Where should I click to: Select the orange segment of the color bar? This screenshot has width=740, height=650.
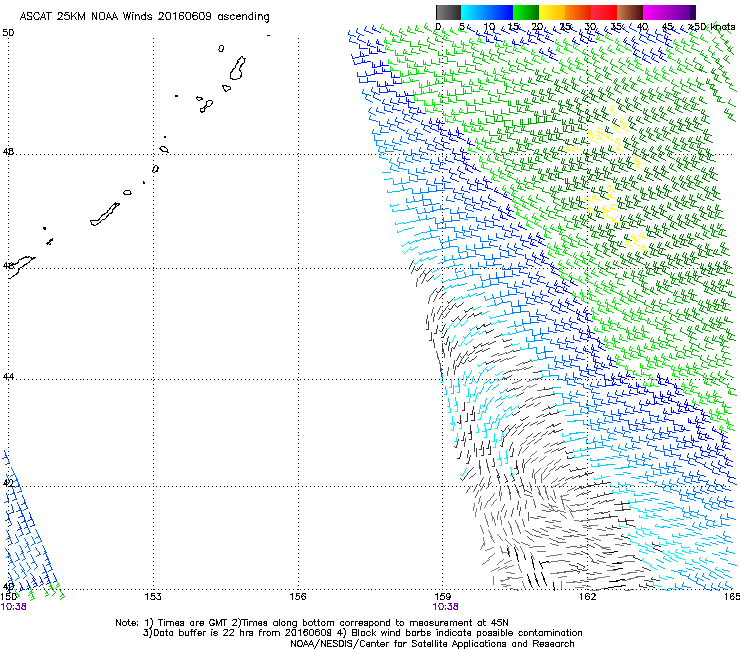click(x=578, y=12)
